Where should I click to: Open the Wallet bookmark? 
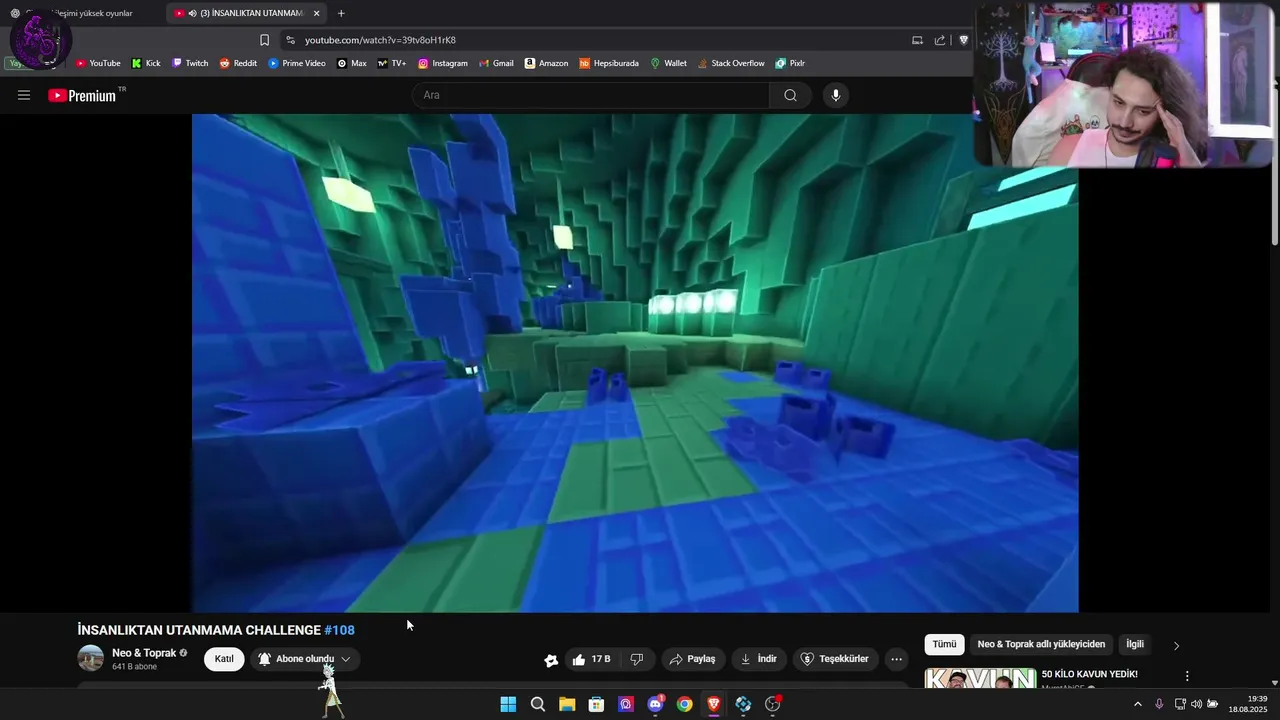click(x=668, y=63)
